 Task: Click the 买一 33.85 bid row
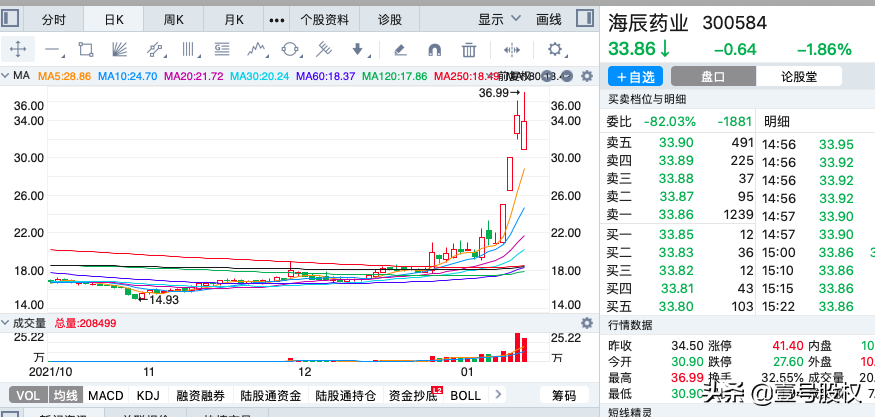click(x=680, y=234)
